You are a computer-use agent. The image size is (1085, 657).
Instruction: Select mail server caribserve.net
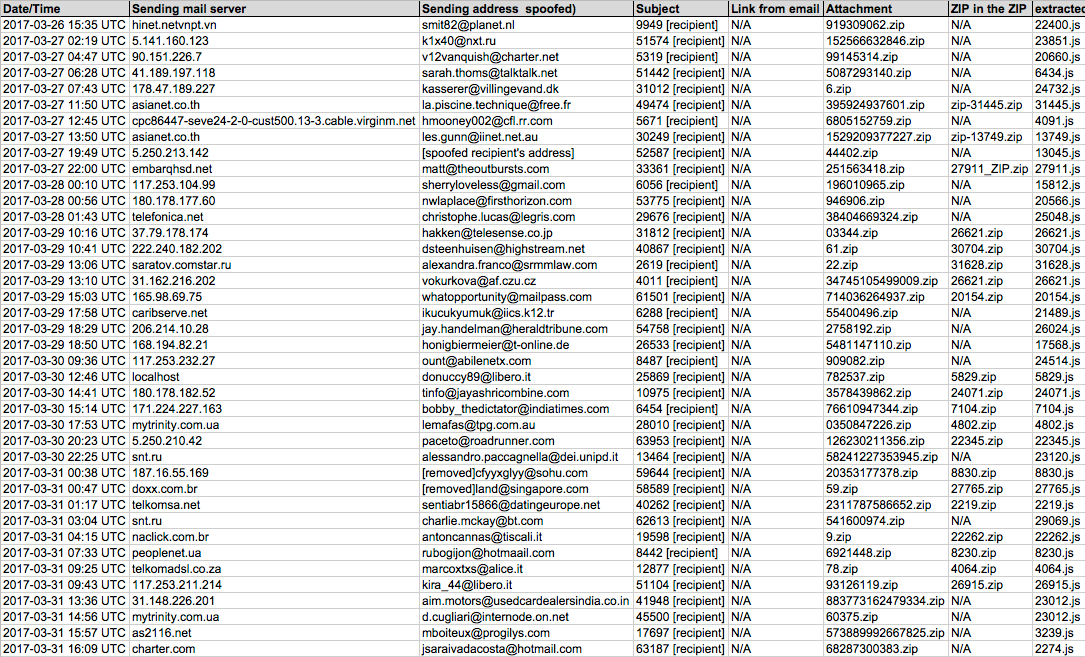click(274, 313)
